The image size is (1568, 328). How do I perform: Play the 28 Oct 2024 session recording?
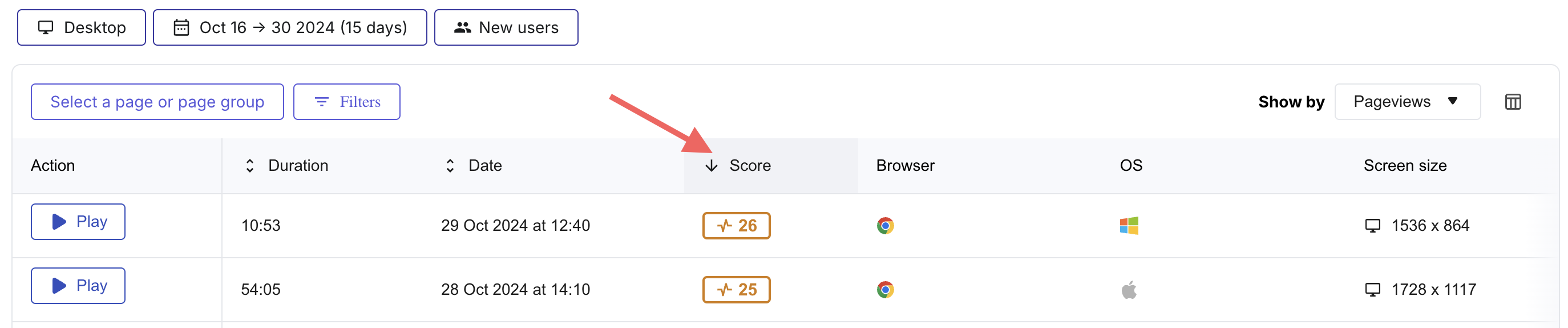78,286
